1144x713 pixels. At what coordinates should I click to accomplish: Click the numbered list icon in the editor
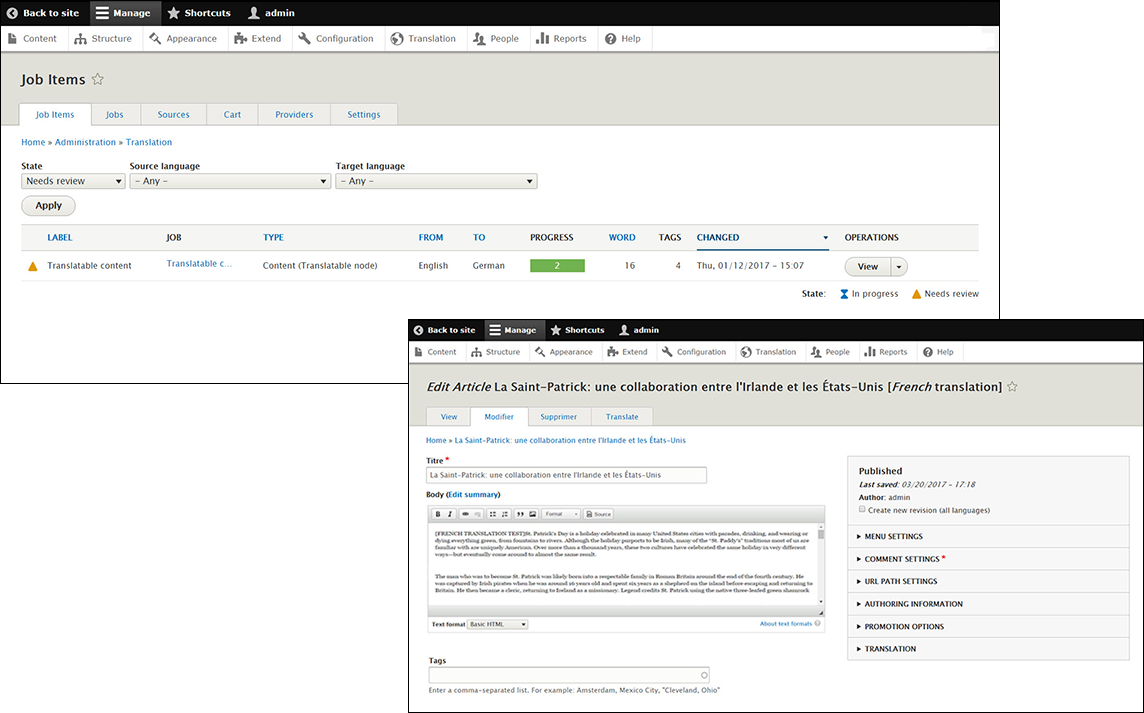(506, 513)
